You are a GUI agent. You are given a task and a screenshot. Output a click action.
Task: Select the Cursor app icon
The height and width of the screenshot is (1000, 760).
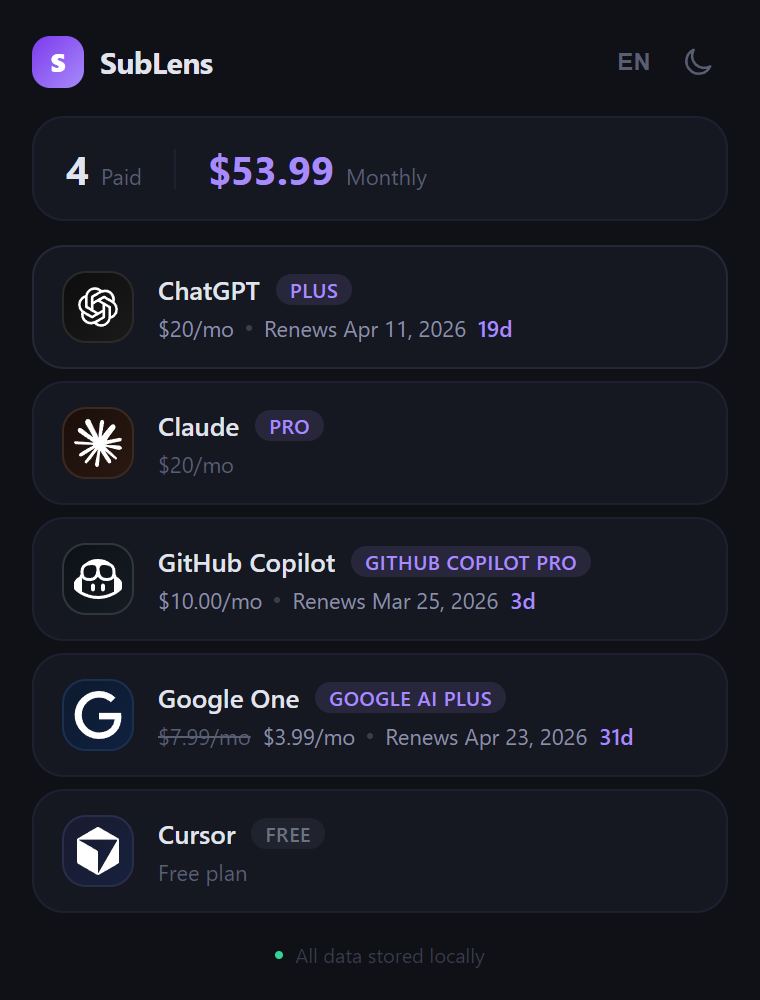click(x=97, y=851)
